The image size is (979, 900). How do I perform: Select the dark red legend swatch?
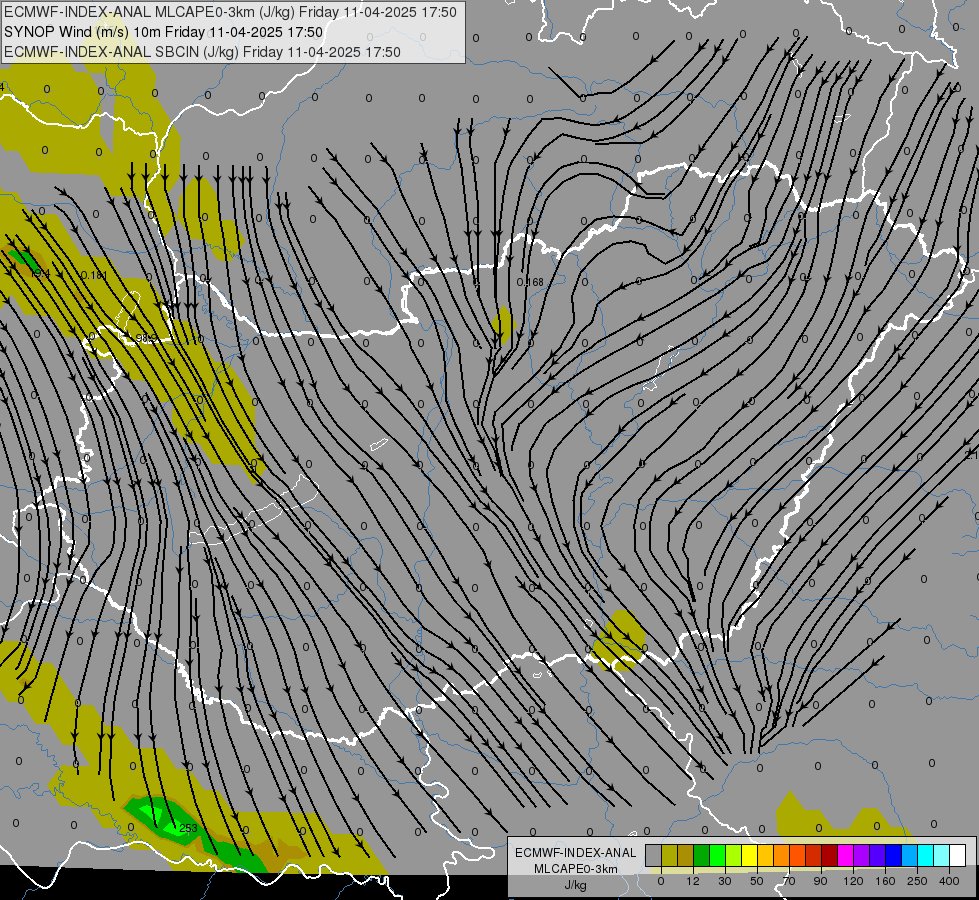829,856
